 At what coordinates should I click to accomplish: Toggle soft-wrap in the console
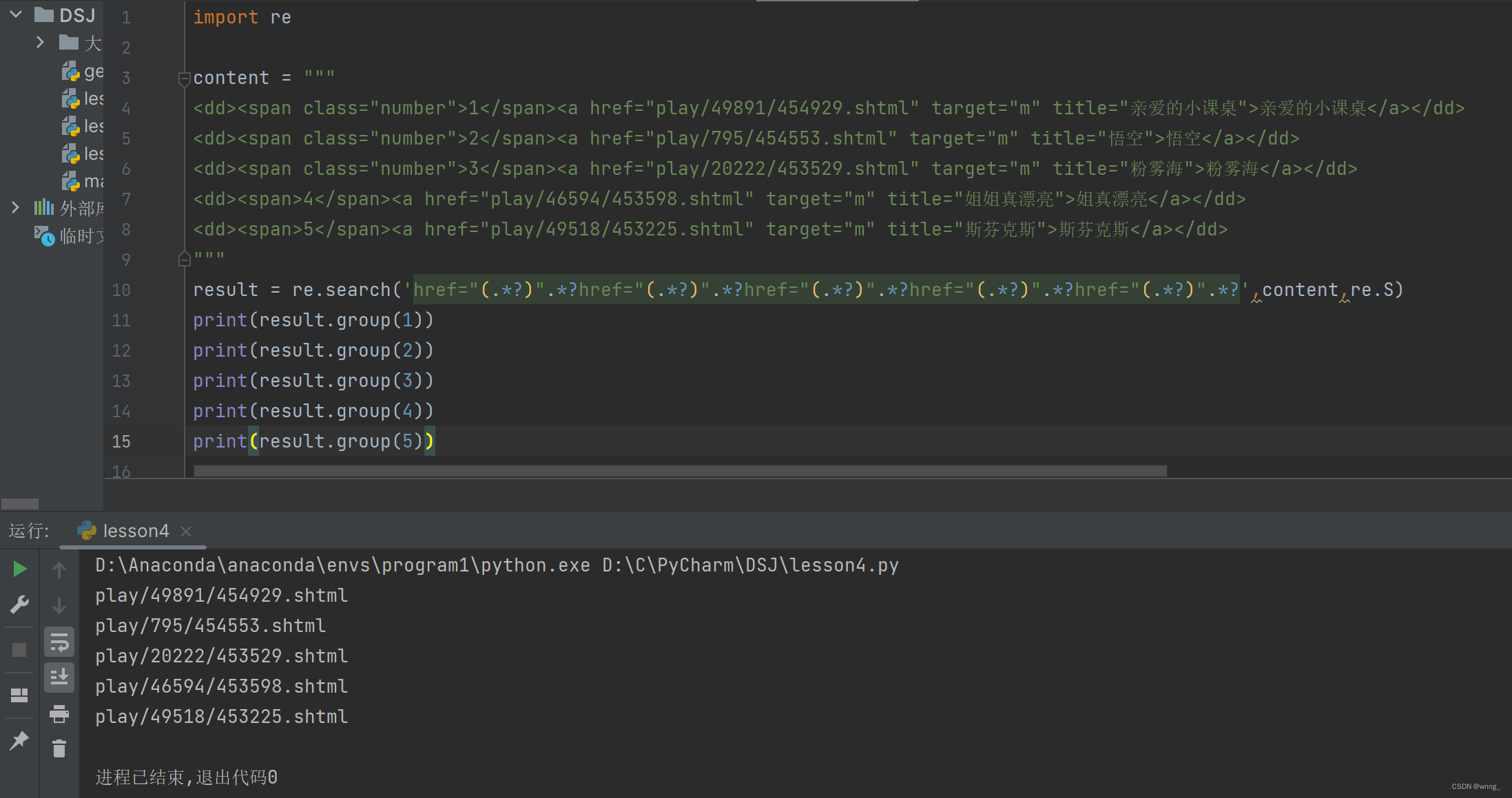point(59,641)
